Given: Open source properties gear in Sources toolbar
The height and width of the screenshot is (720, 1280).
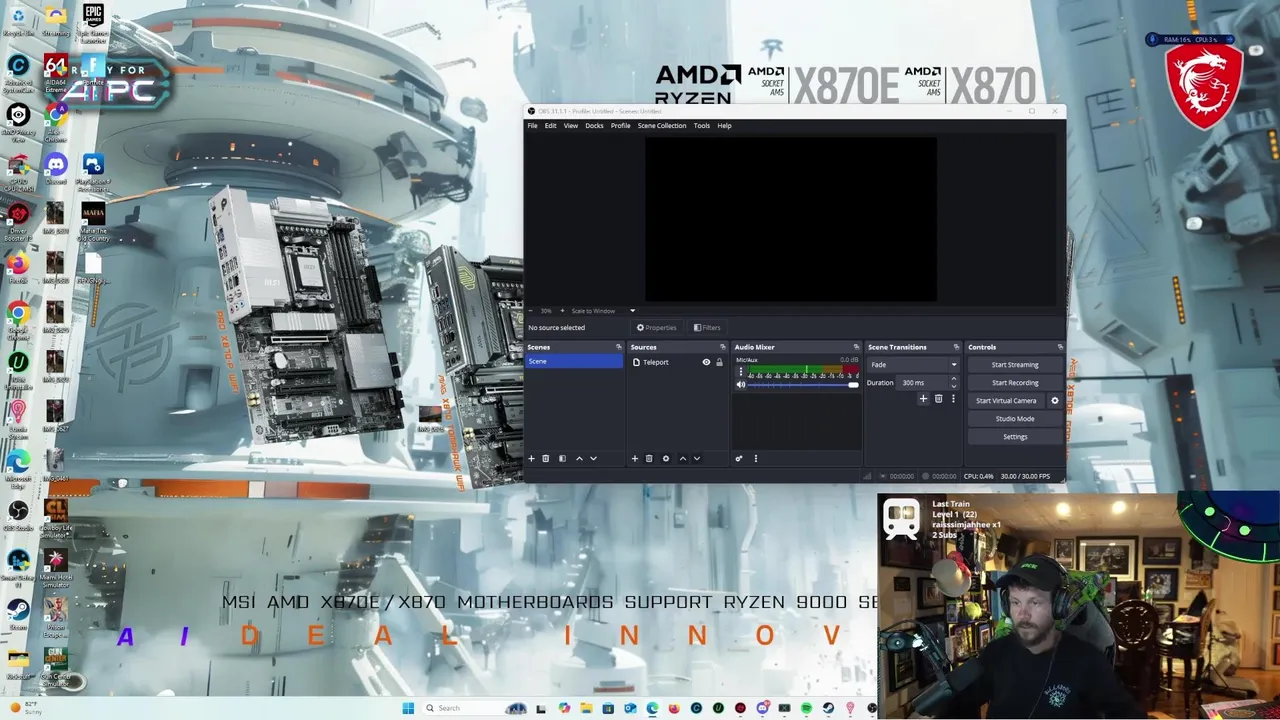Looking at the screenshot, I should click(x=666, y=458).
